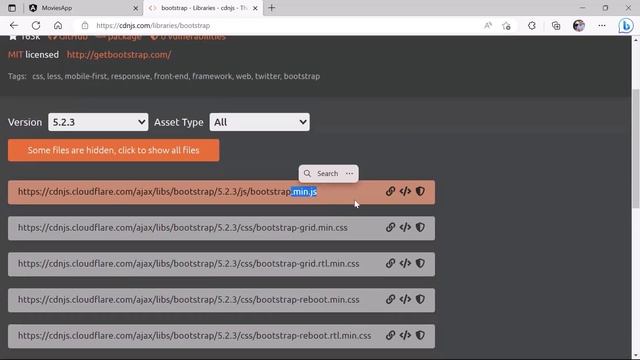Go back with browser back arrow
The height and width of the screenshot is (360, 640).
tap(14, 25)
